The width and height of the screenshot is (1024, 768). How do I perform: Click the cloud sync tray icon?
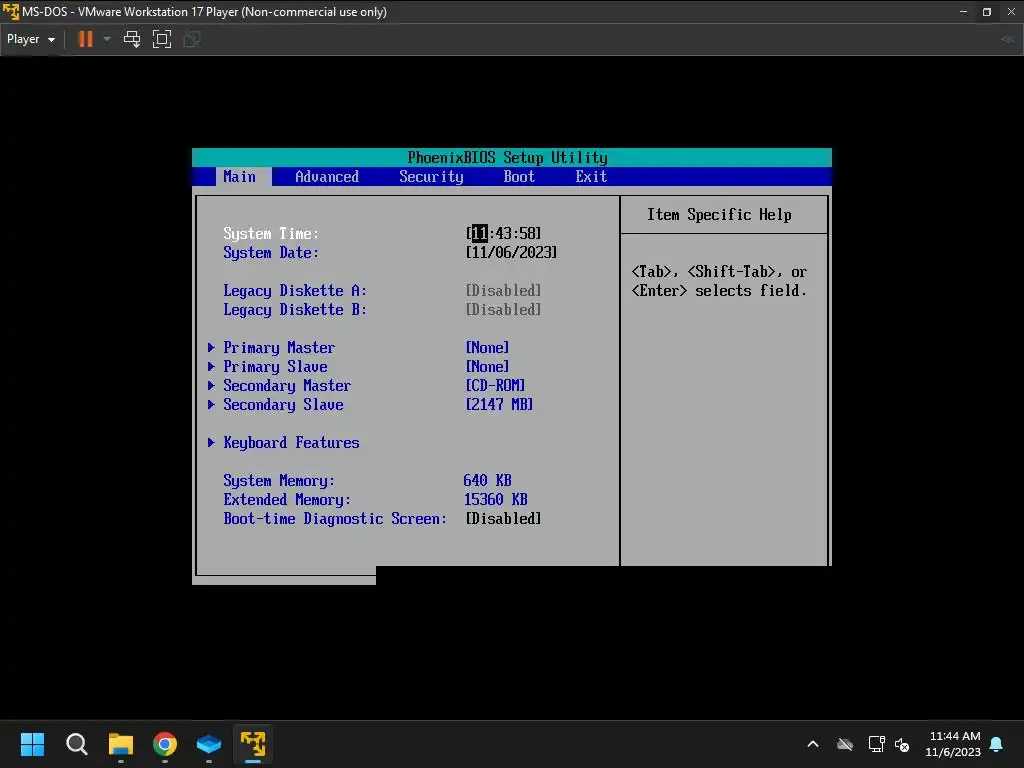coord(845,744)
